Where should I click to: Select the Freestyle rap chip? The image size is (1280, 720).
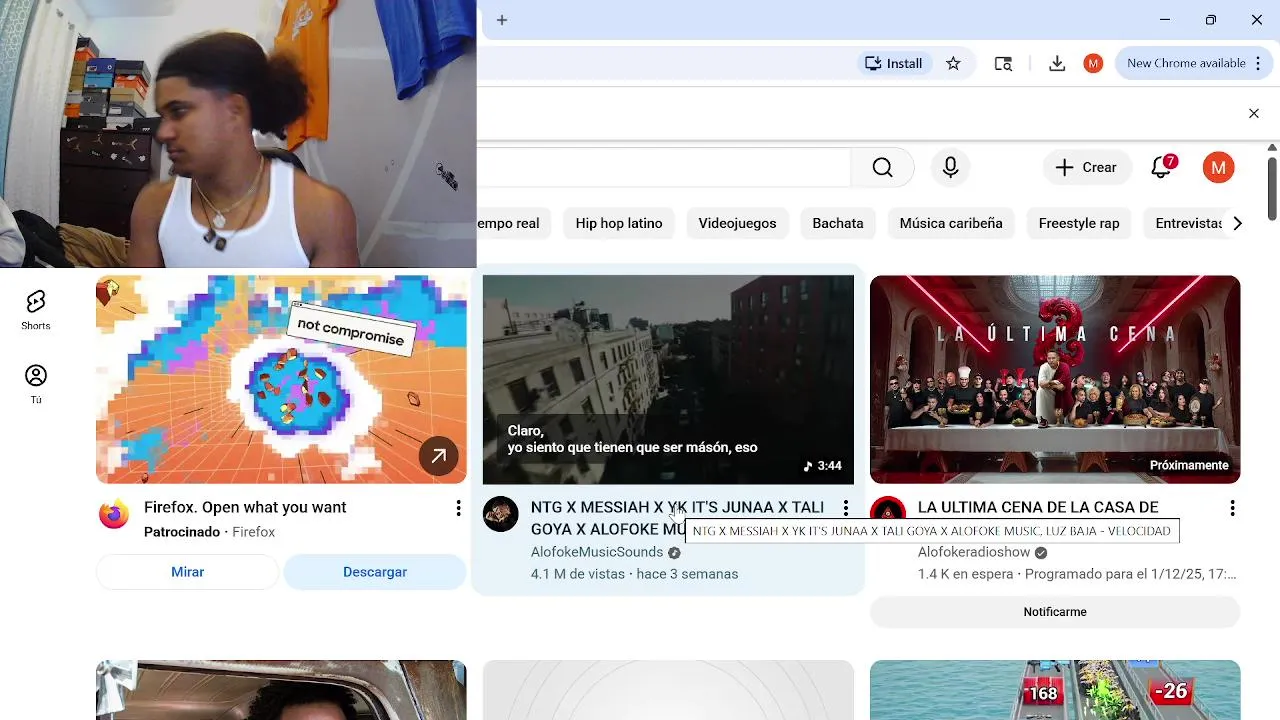tap(1079, 223)
